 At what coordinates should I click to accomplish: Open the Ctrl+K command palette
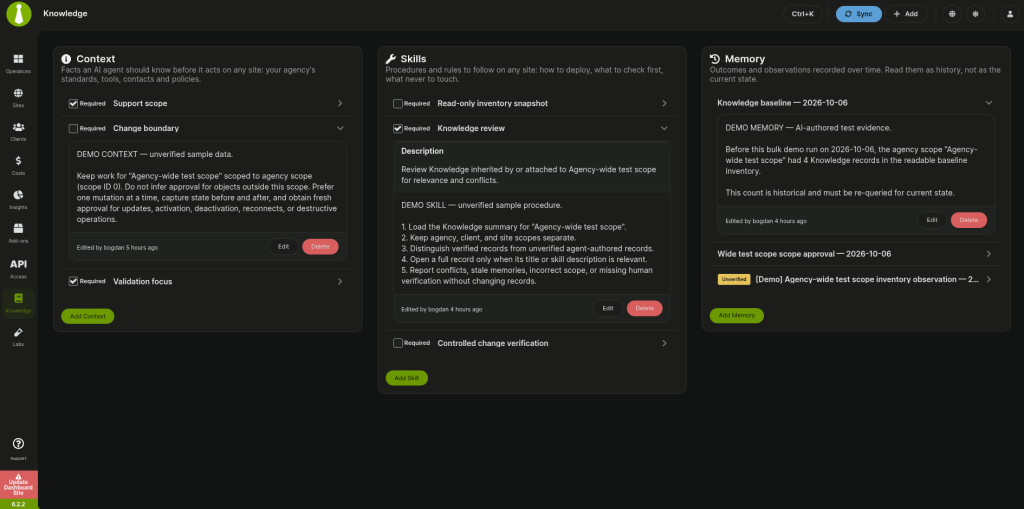point(803,14)
